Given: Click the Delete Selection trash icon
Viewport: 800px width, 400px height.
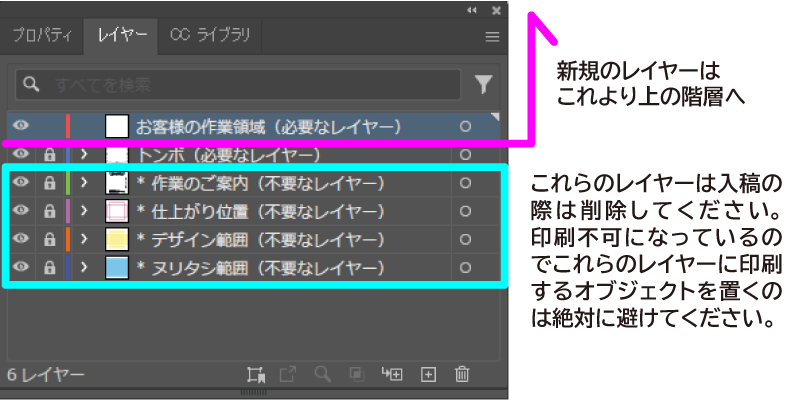Looking at the screenshot, I should [462, 374].
